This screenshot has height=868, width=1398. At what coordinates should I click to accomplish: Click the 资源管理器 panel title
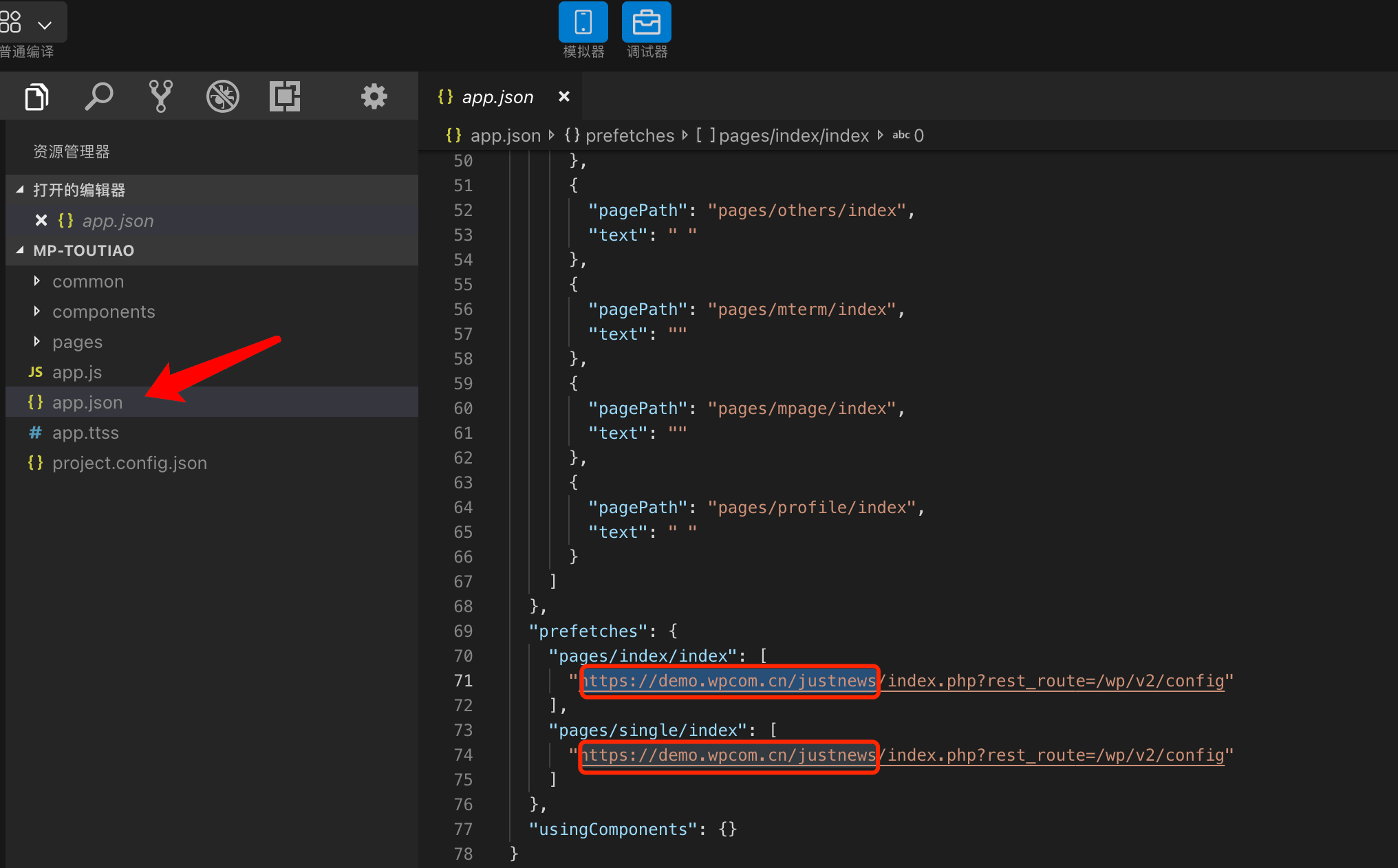point(72,151)
